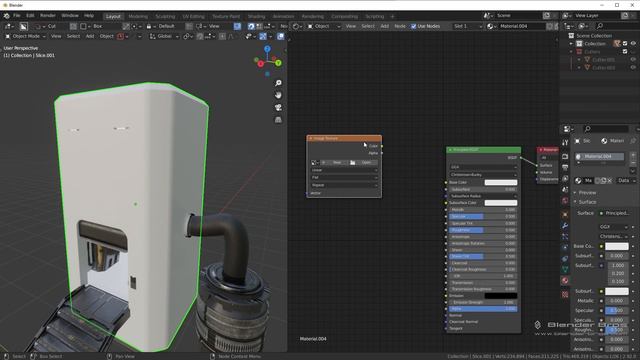Toggle camera view with the camera icon

click(278, 107)
